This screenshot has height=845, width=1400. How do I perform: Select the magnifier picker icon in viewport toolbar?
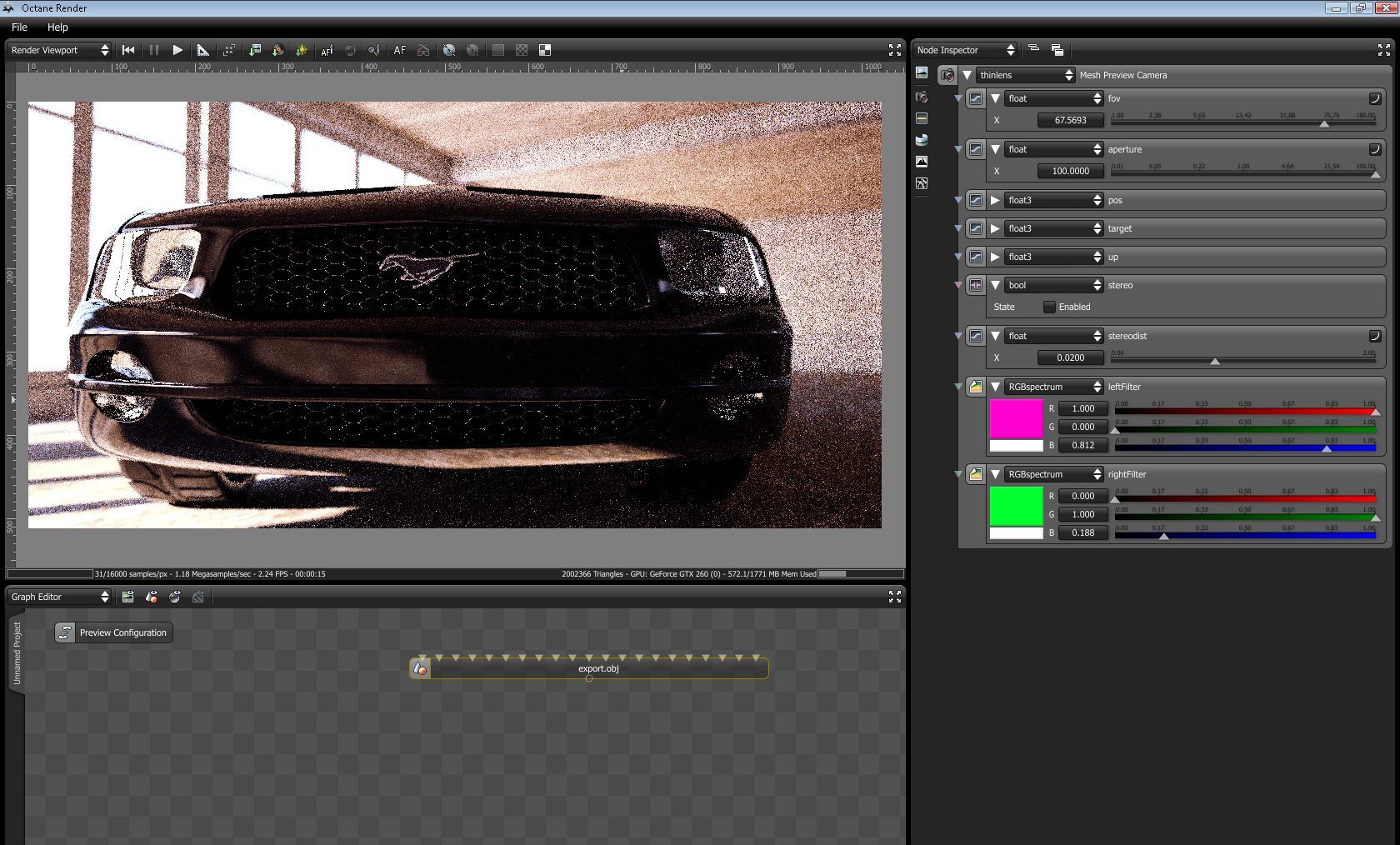pos(374,50)
